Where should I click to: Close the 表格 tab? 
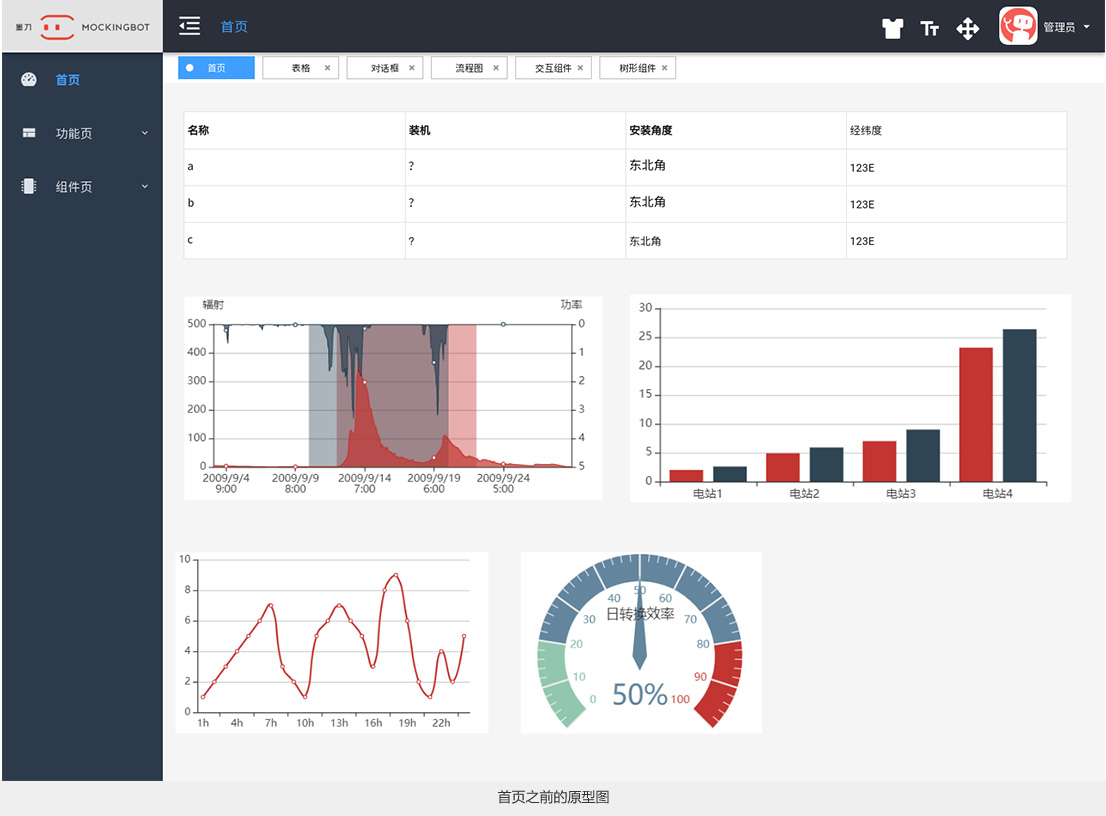coord(327,68)
